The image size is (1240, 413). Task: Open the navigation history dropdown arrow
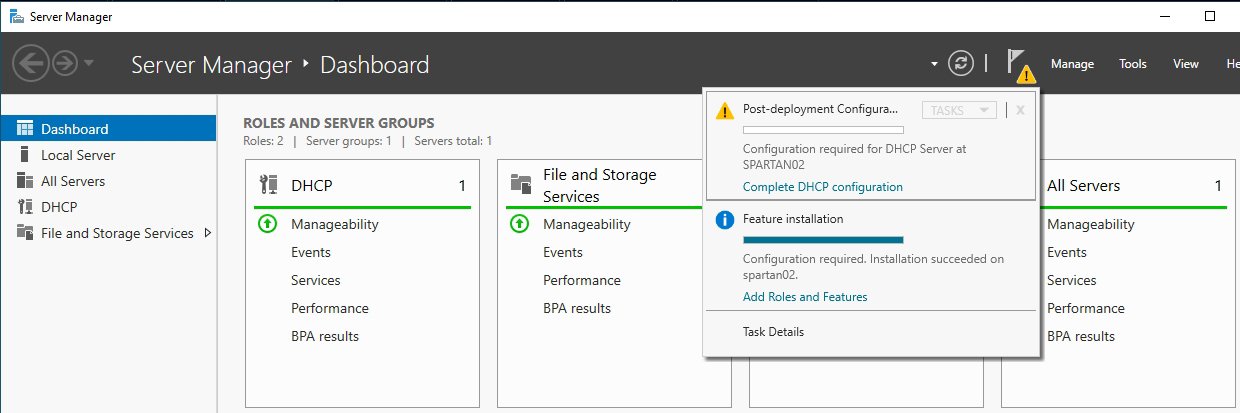[90, 63]
